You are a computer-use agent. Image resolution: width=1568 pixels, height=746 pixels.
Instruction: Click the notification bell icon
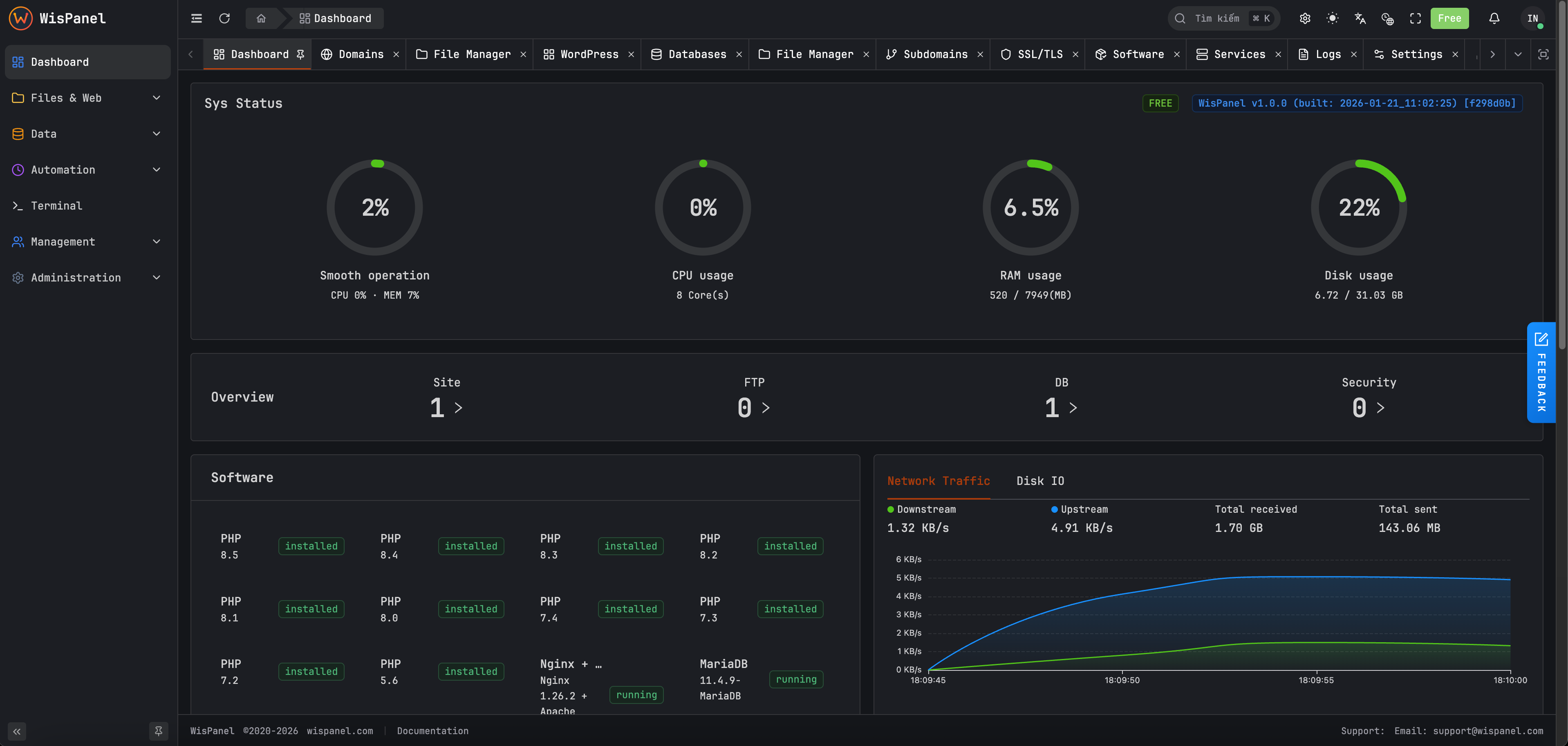pyautogui.click(x=1494, y=18)
